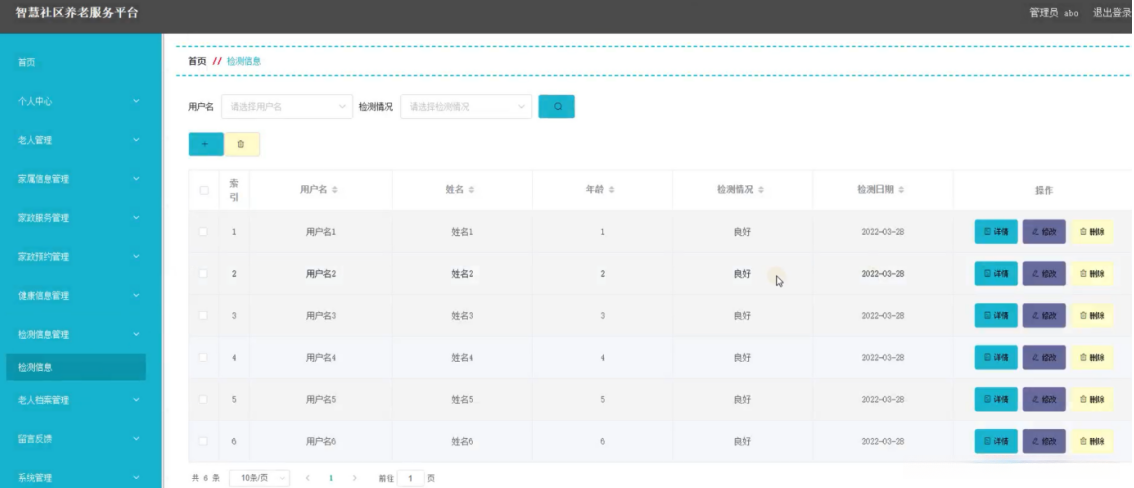1134x488 pixels.
Task: Open the 10条/页 page size selector
Action: [x=259, y=478]
